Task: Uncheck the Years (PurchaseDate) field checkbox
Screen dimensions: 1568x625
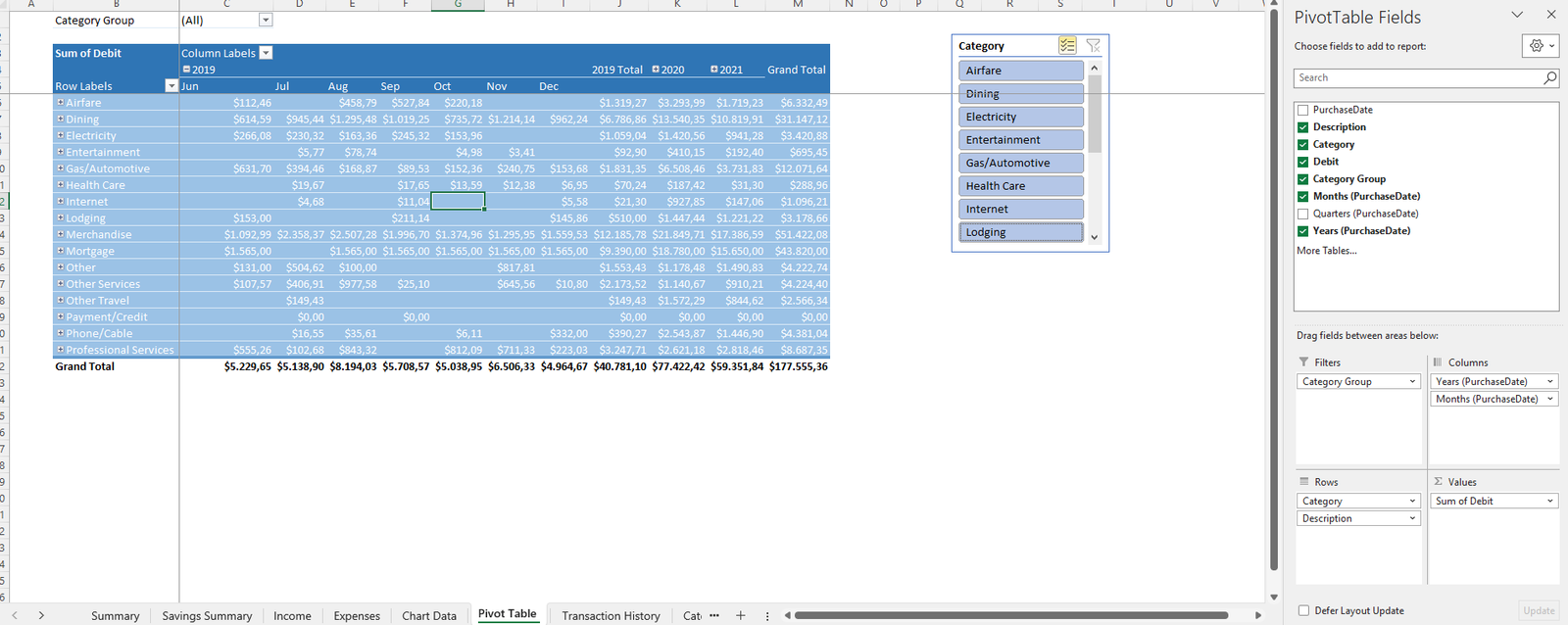Action: 1302,231
